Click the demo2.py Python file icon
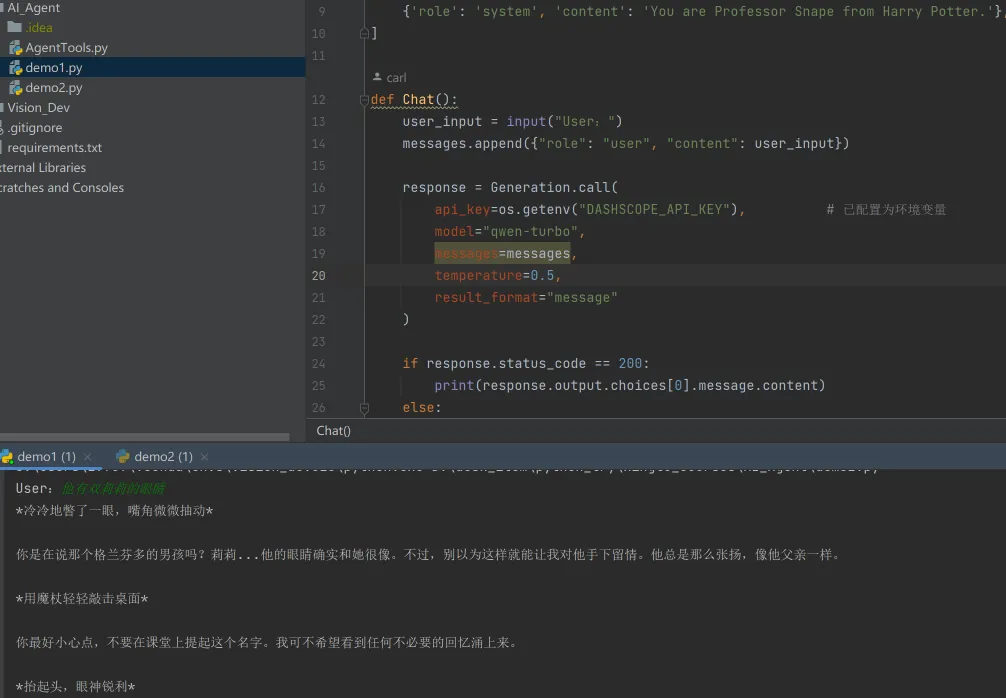1006x698 pixels. tap(15, 87)
